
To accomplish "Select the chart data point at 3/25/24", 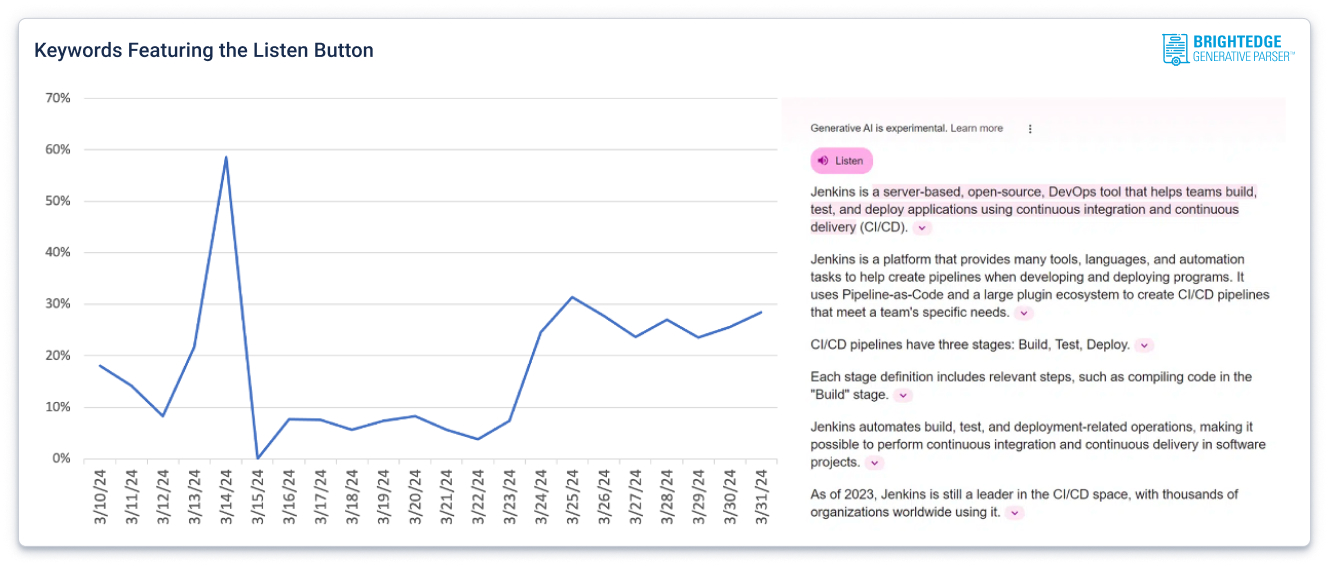I will coord(571,297).
